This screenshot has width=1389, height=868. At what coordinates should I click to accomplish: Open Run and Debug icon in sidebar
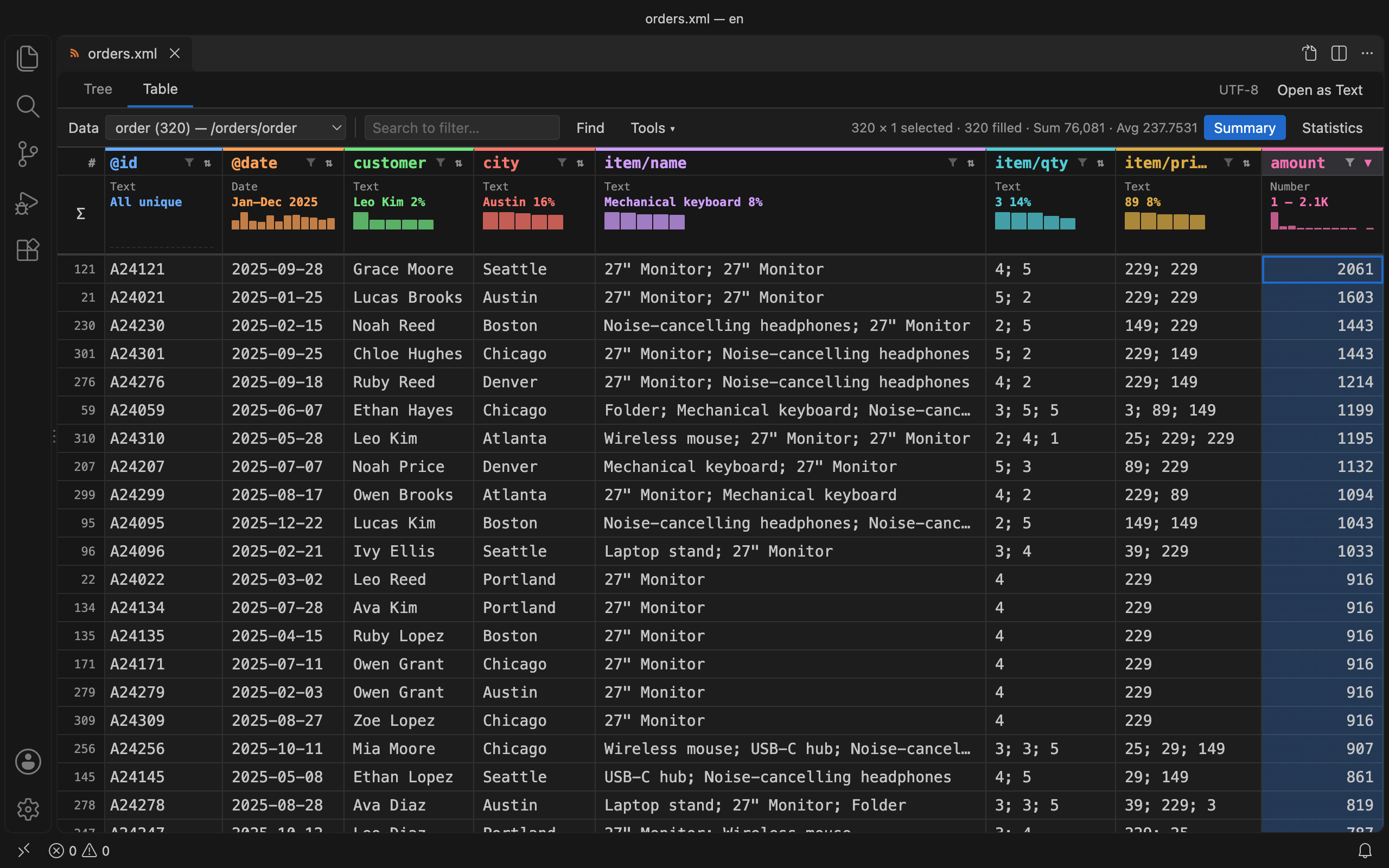pos(28,203)
